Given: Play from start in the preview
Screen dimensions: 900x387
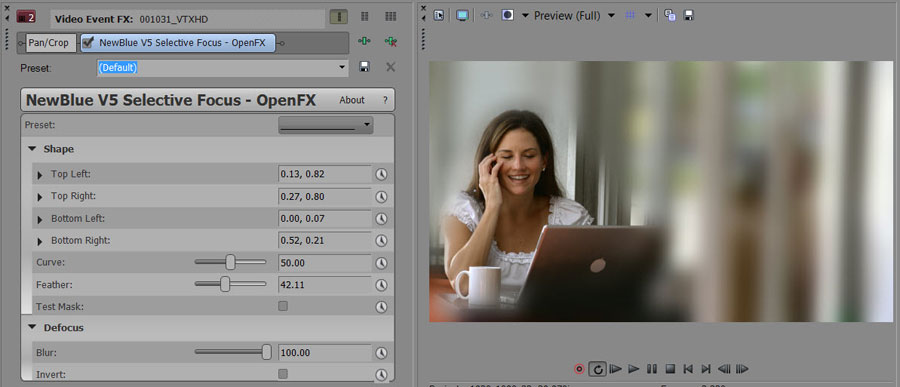Looking at the screenshot, I should [x=615, y=369].
